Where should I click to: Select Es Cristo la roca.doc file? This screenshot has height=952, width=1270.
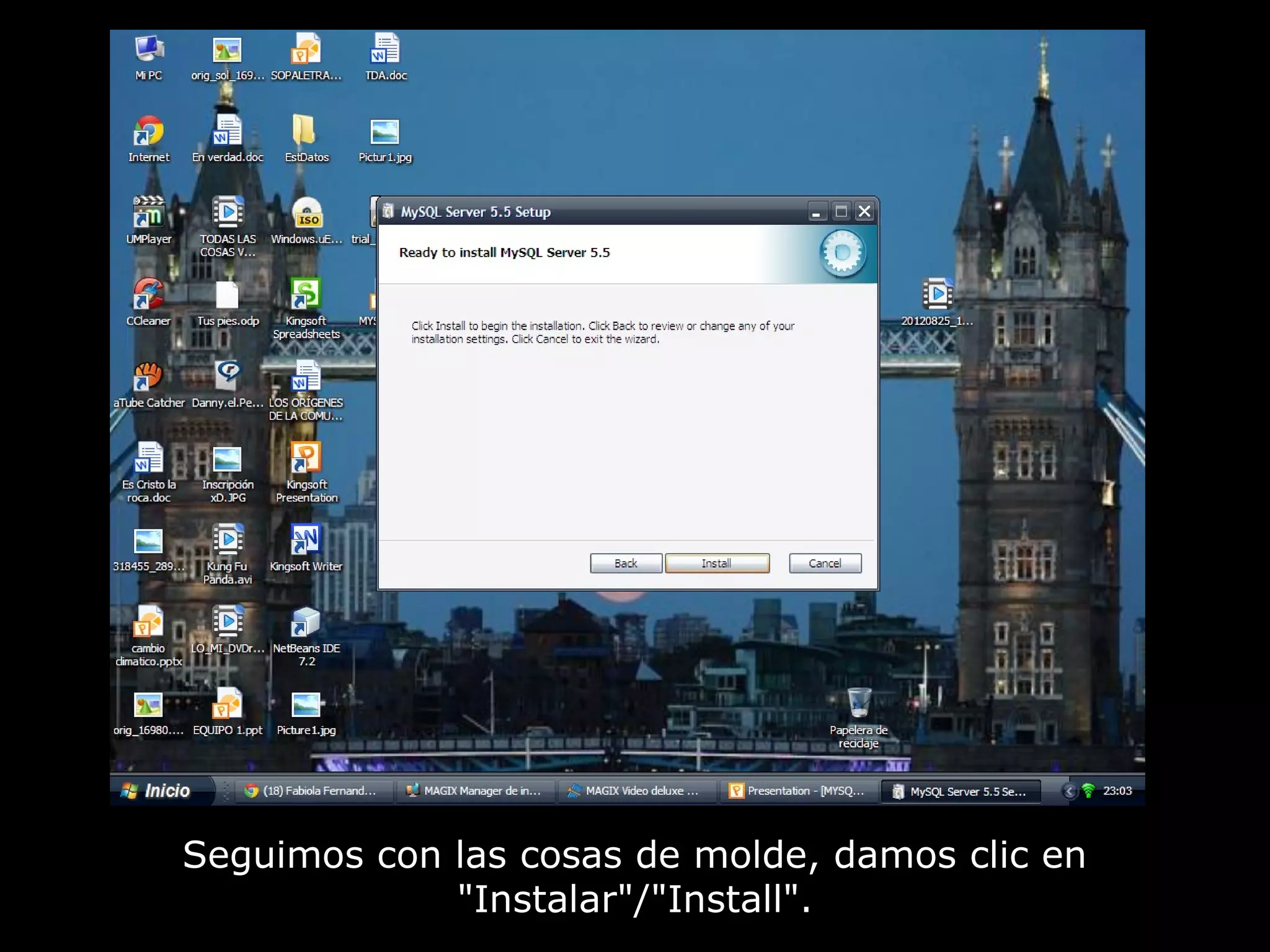coord(149,472)
